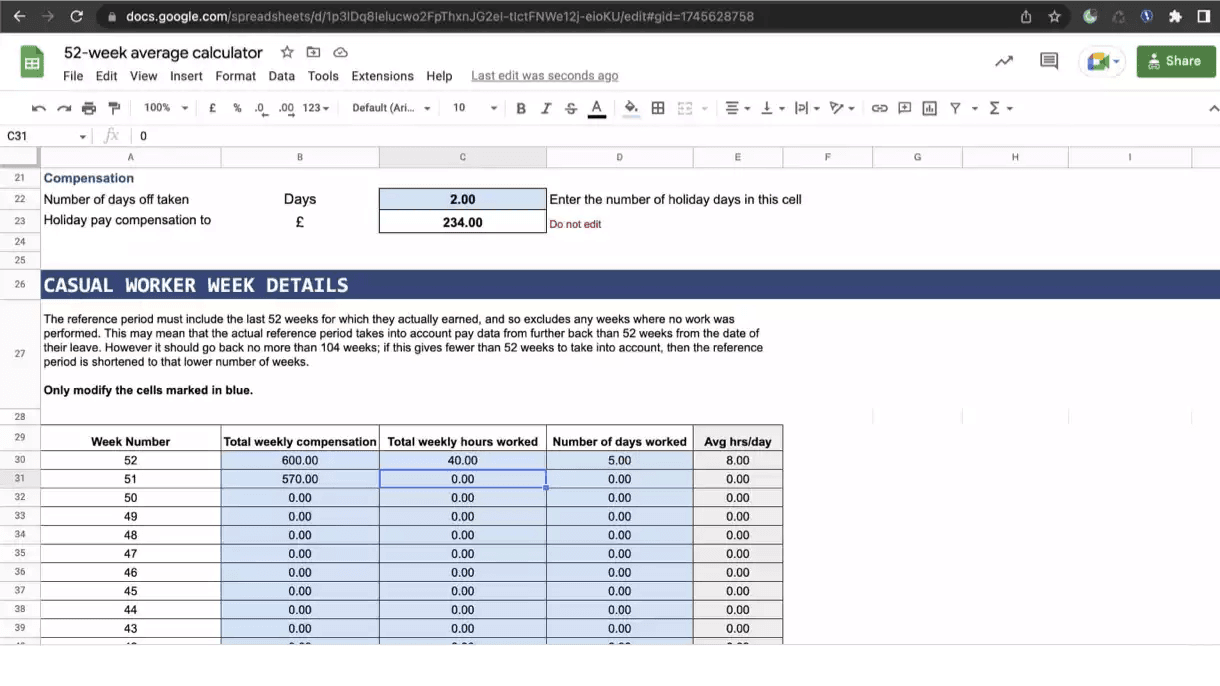The height and width of the screenshot is (686, 1220).
Task: Open the 'Last edit was seconds ago' link
Action: point(544,76)
